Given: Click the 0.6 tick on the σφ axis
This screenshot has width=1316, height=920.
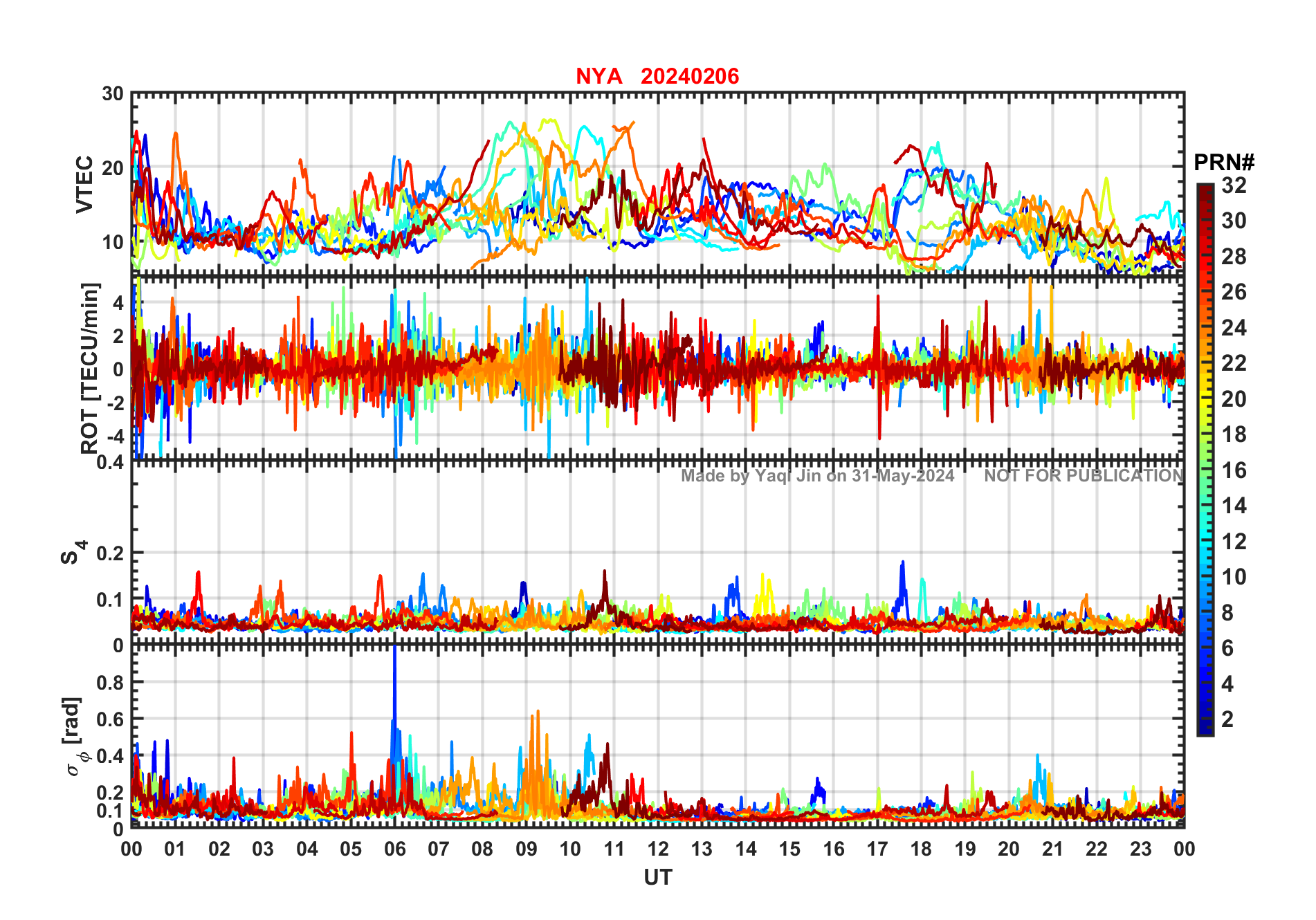Looking at the screenshot, I should click(111, 719).
